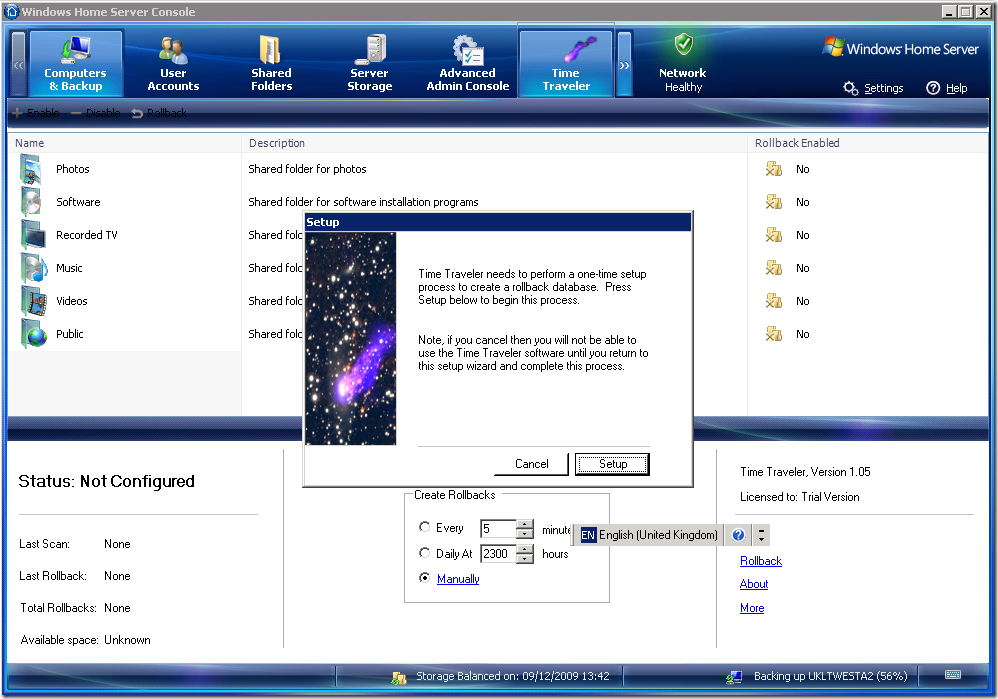998x699 pixels.
Task: Decrease the Every minutes spinner value
Action: (525, 534)
